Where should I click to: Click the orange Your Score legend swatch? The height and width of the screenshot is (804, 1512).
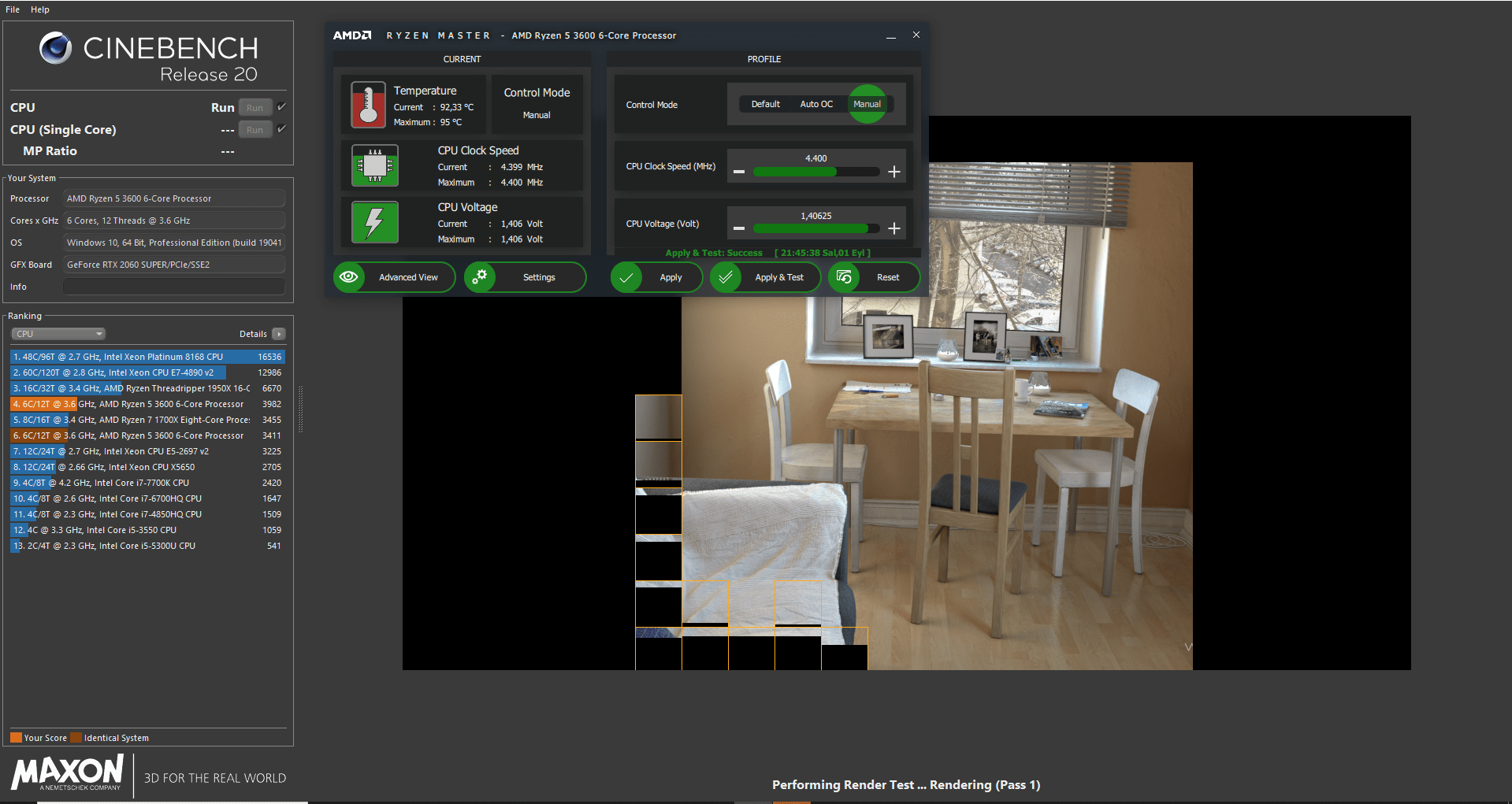point(16,738)
